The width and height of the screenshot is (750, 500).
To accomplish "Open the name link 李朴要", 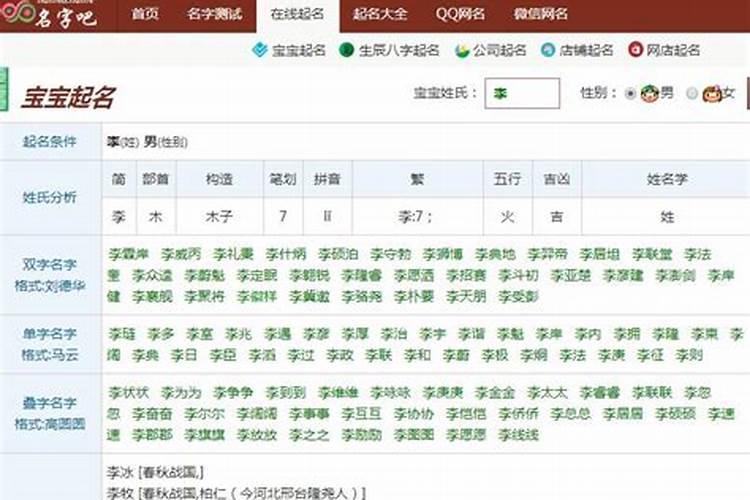I will 414,296.
